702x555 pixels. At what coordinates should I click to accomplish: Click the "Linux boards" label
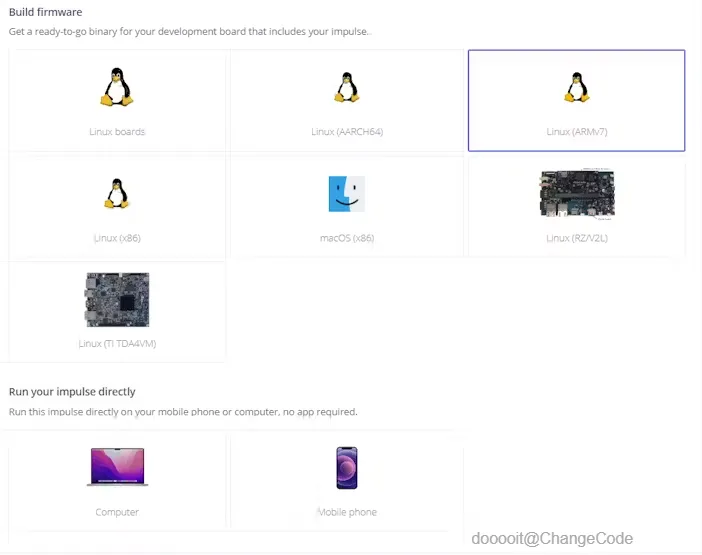117,132
